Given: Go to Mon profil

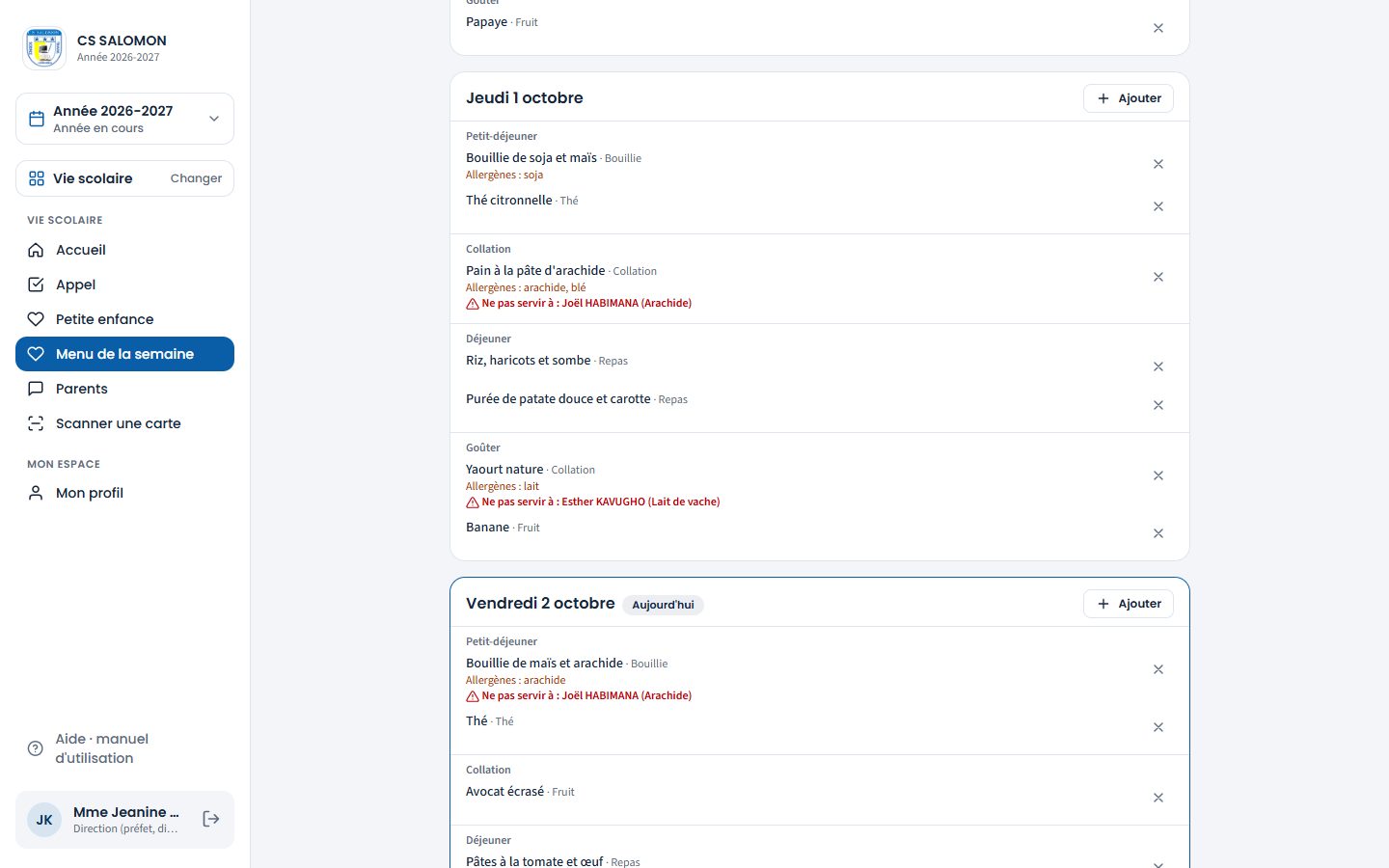Looking at the screenshot, I should (x=124, y=493).
